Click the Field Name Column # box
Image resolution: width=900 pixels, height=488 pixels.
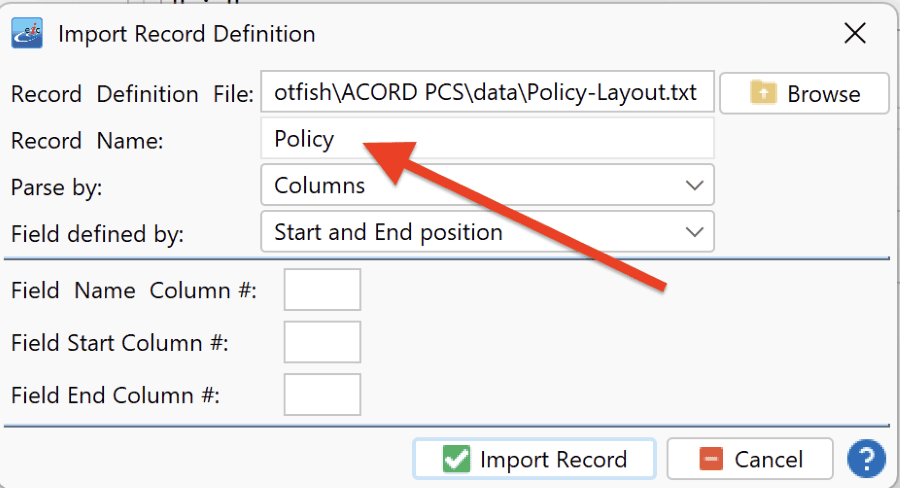pos(322,289)
